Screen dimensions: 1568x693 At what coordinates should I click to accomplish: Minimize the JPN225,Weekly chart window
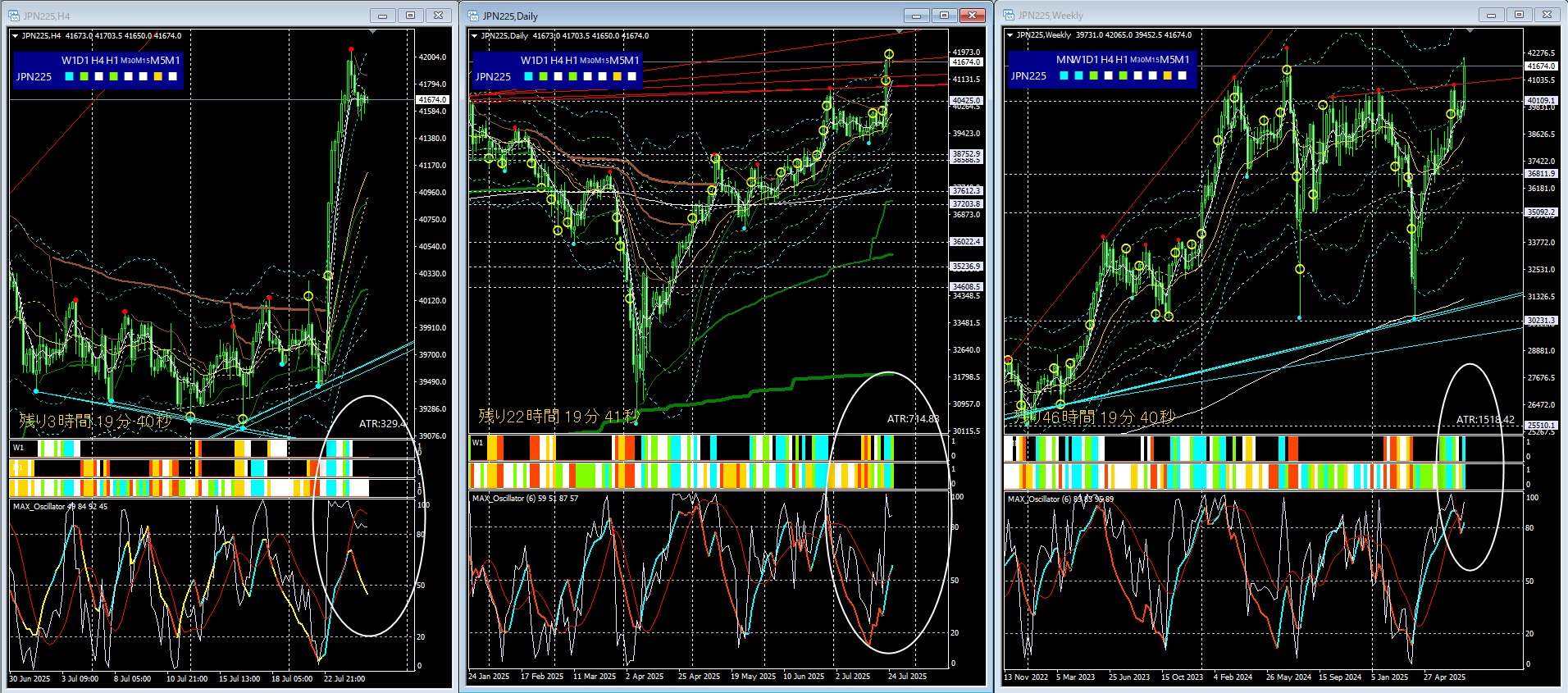1491,15
